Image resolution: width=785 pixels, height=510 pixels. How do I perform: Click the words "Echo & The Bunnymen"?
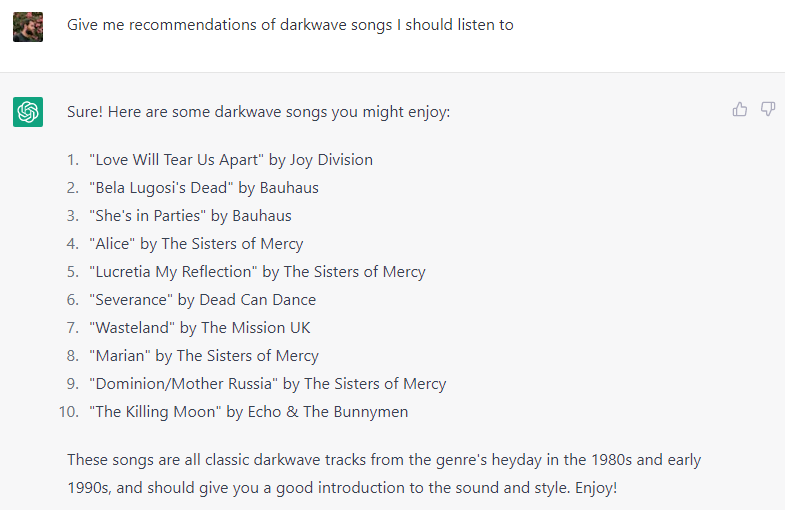(x=328, y=412)
